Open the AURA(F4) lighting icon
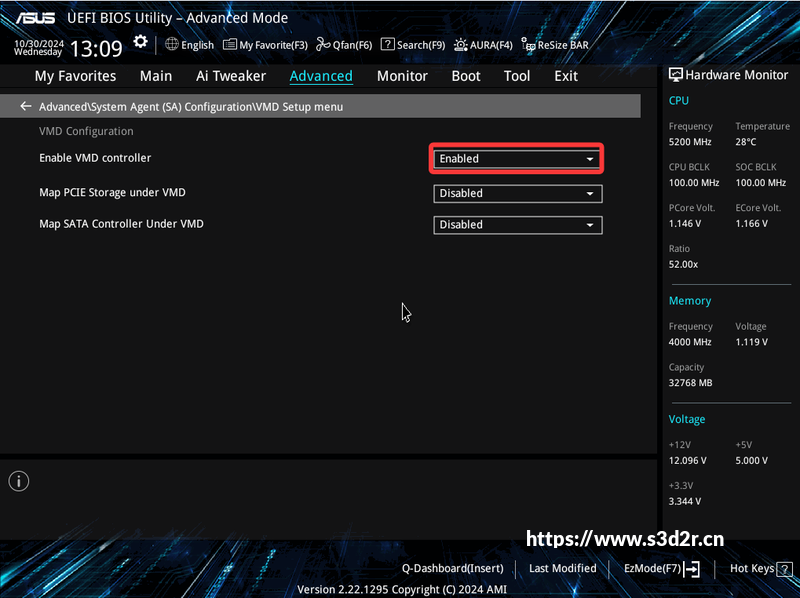The height and width of the screenshot is (598, 800). point(461,44)
